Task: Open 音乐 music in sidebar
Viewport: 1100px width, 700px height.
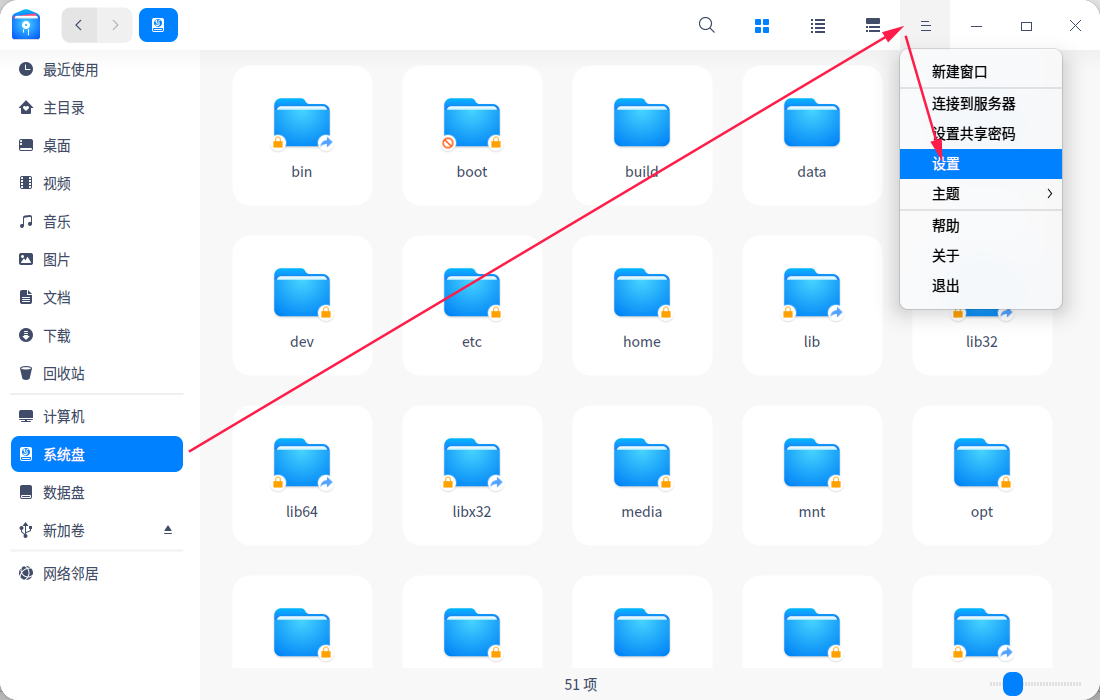Action: pyautogui.click(x=97, y=222)
